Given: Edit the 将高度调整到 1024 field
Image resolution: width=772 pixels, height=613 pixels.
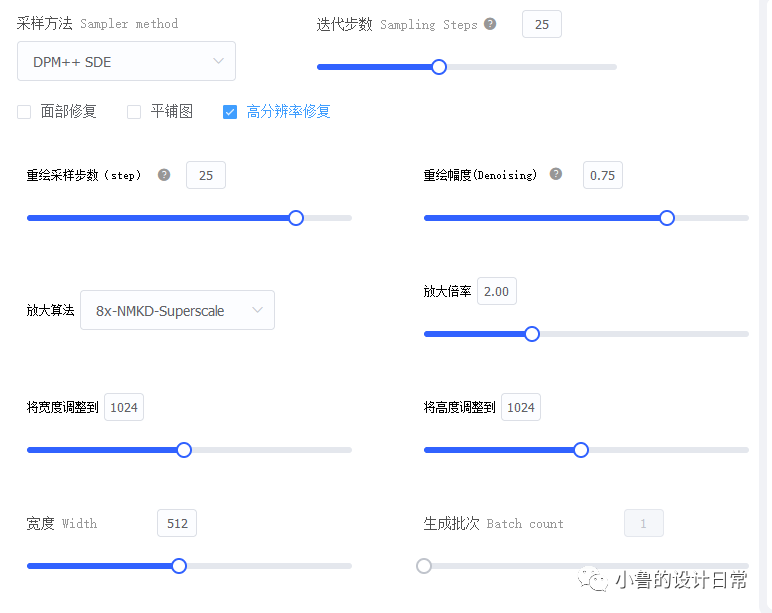Looking at the screenshot, I should pos(521,407).
